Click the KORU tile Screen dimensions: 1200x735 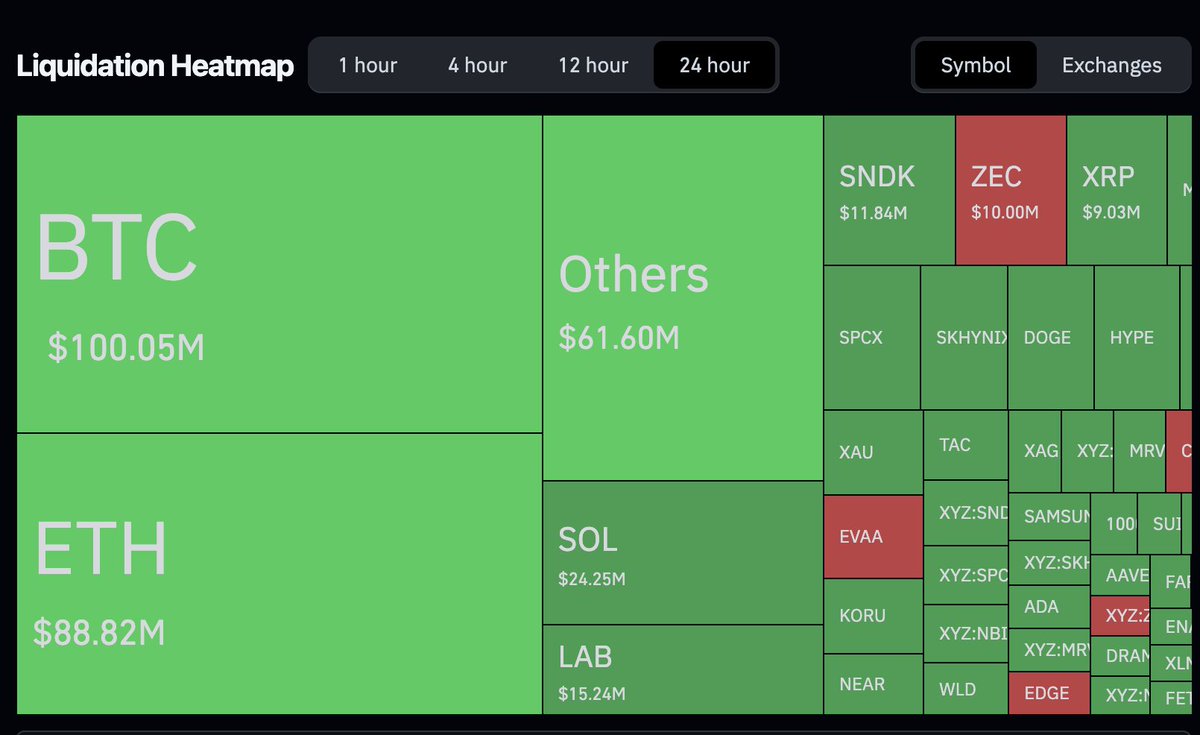tap(874, 616)
